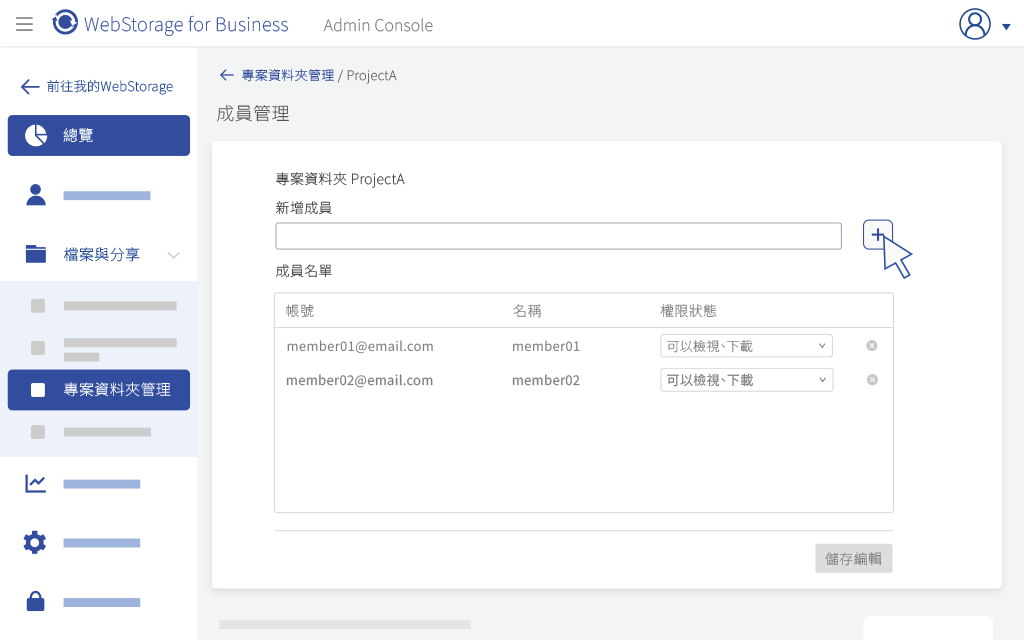Click the plus icon to add member

[878, 235]
